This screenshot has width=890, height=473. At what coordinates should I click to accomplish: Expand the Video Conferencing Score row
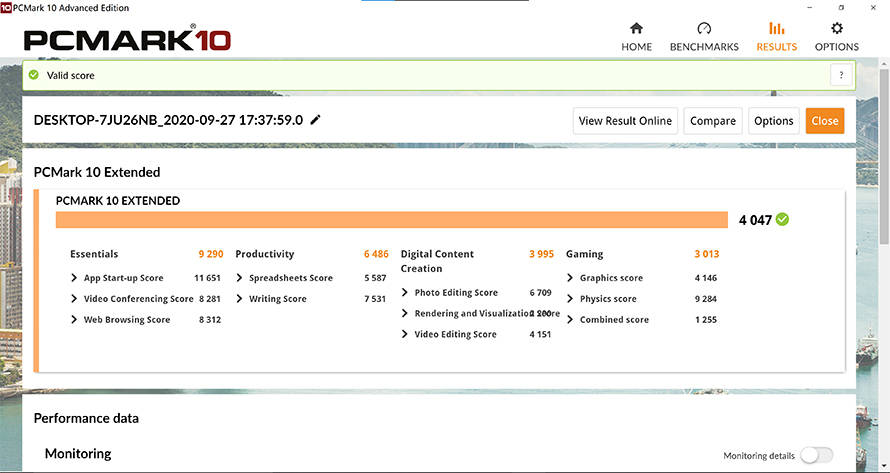coord(75,299)
